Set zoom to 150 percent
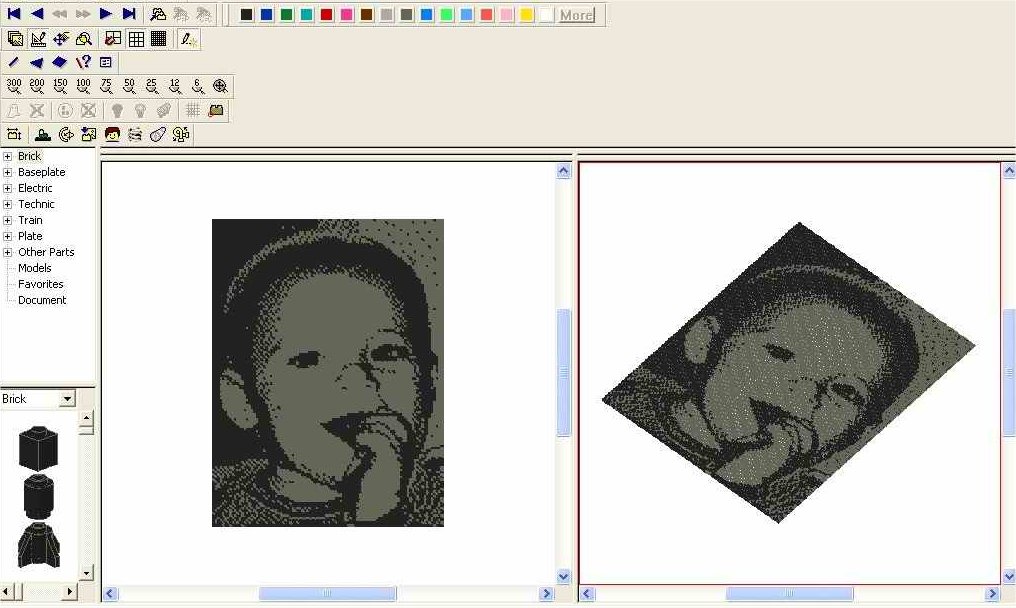This screenshot has height=608, width=1016. click(60, 86)
